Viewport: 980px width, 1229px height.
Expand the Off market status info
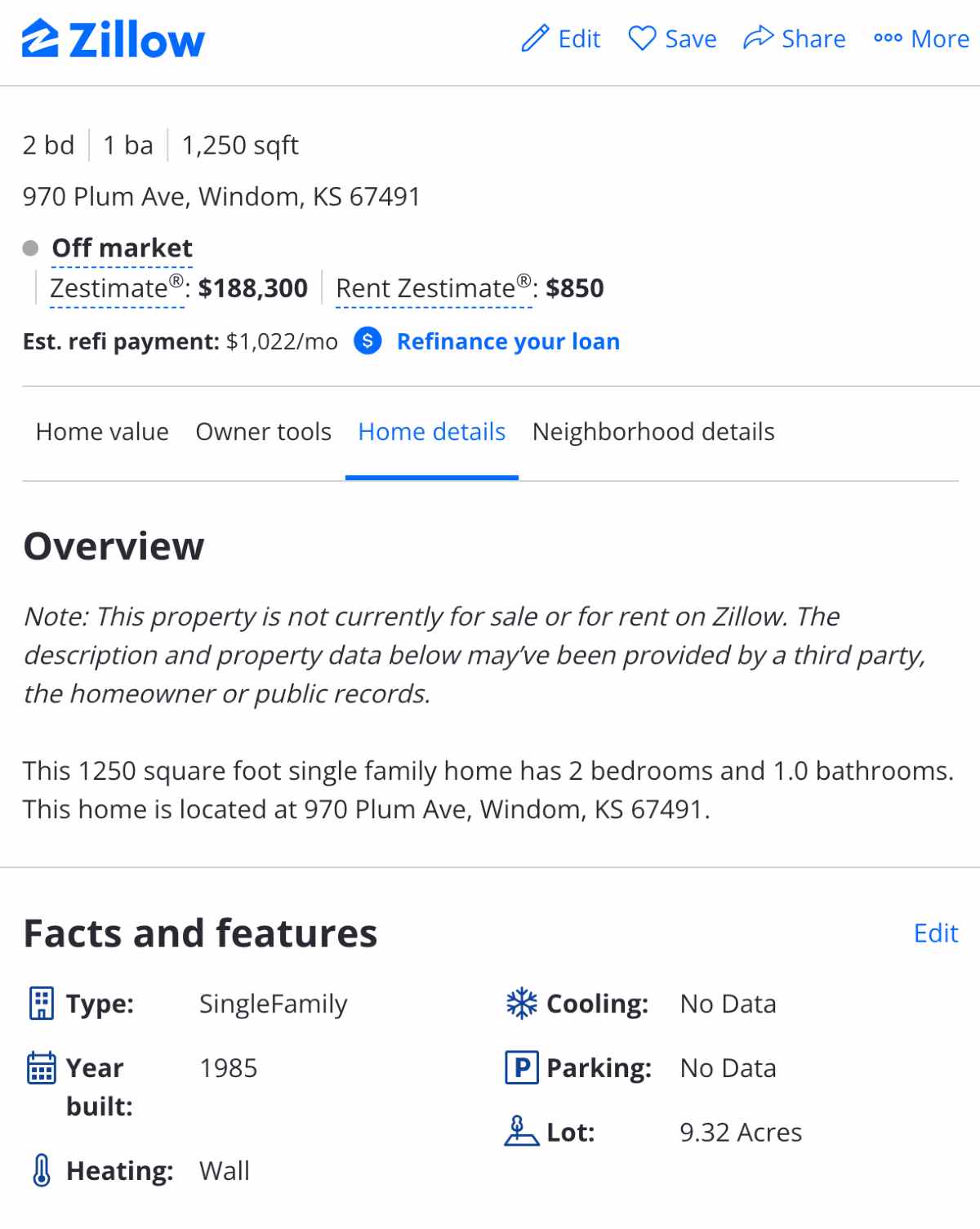click(x=122, y=248)
